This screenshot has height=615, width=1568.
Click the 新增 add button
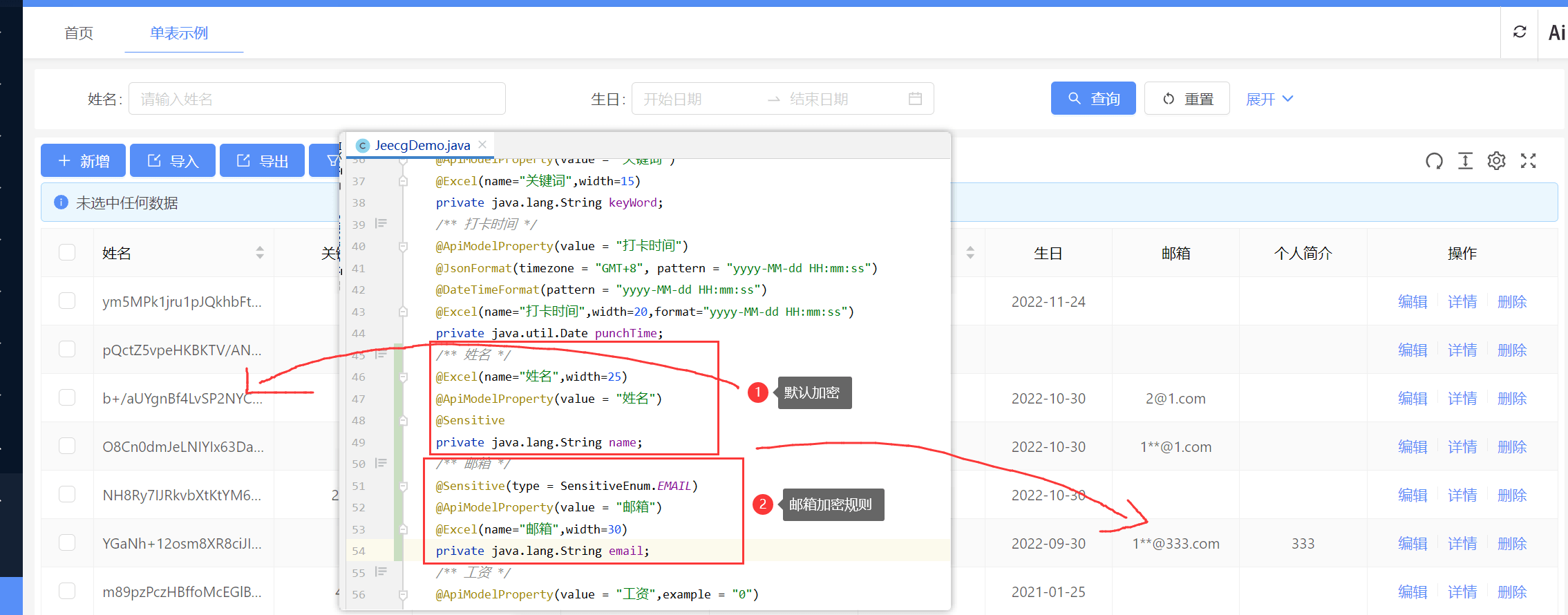pos(84,161)
